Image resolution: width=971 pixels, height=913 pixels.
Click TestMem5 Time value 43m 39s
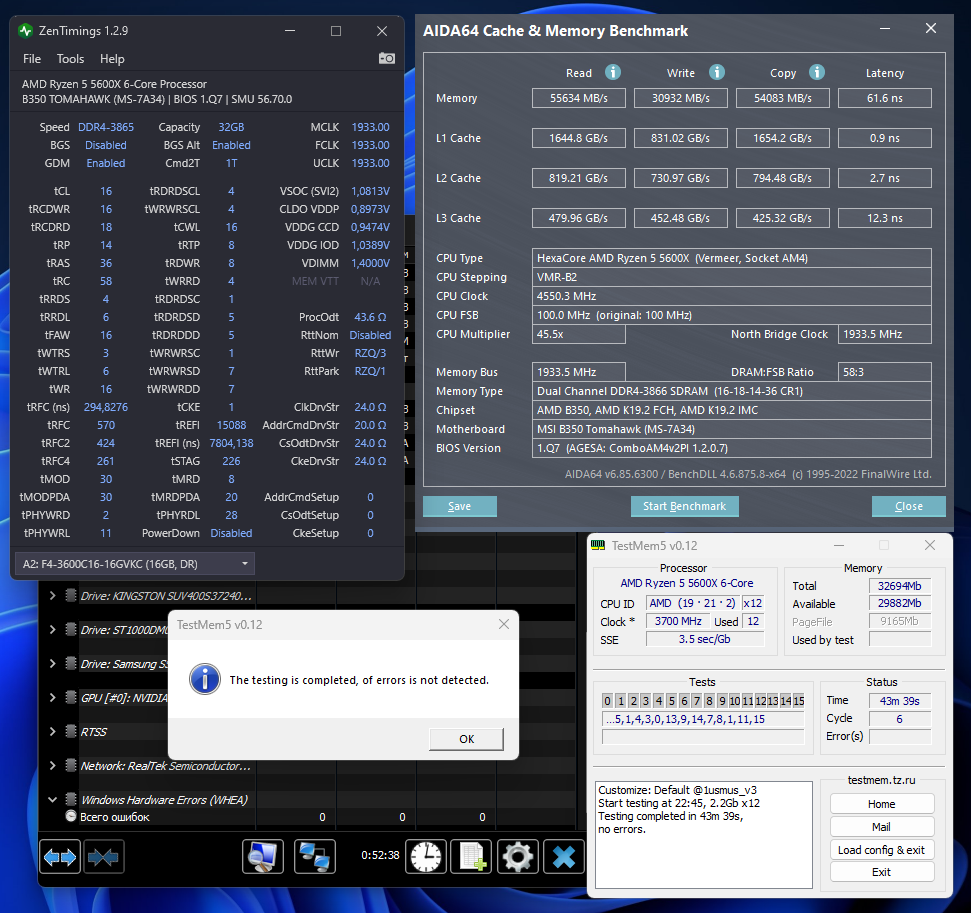[x=900, y=701]
